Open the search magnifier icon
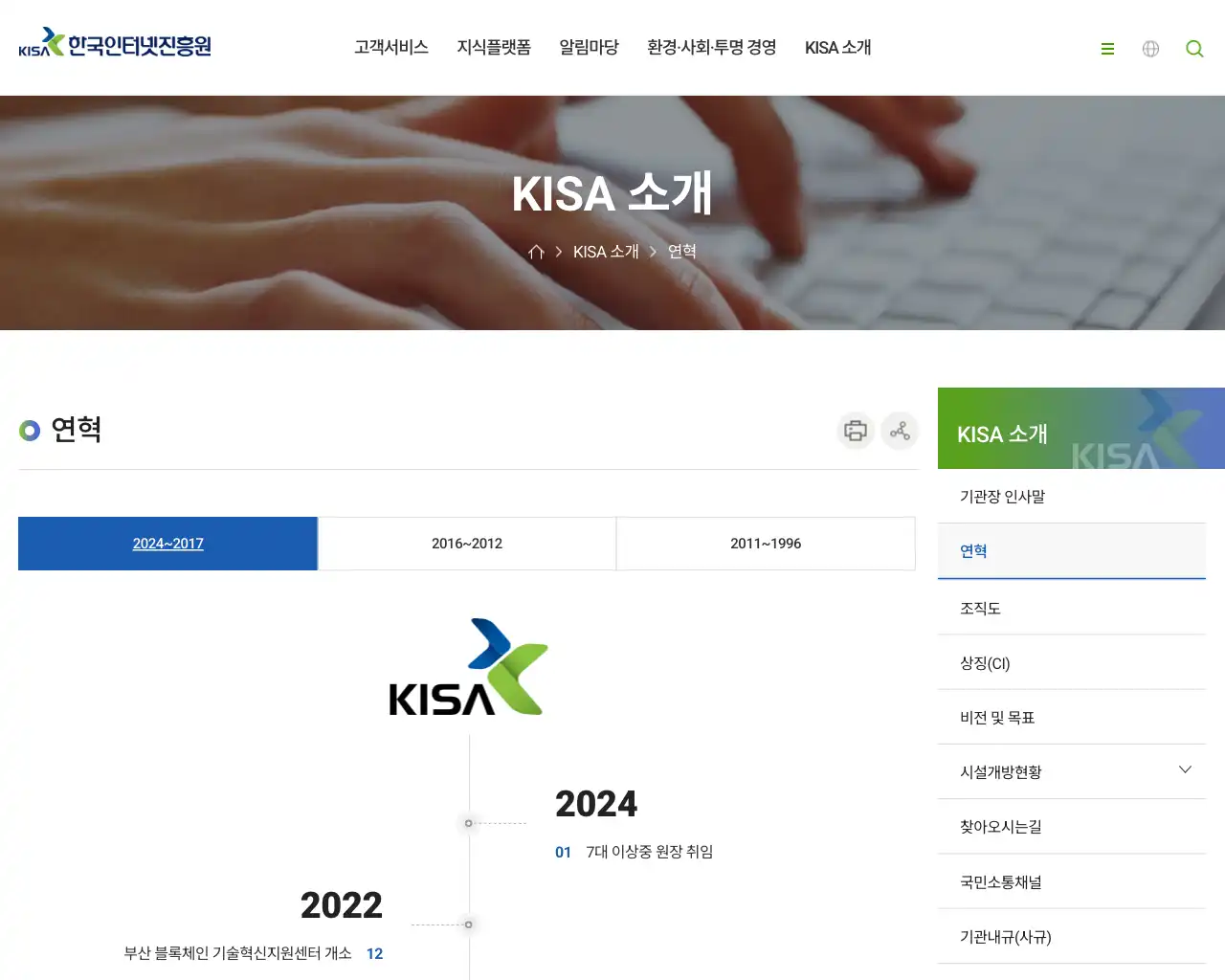 point(1194,49)
